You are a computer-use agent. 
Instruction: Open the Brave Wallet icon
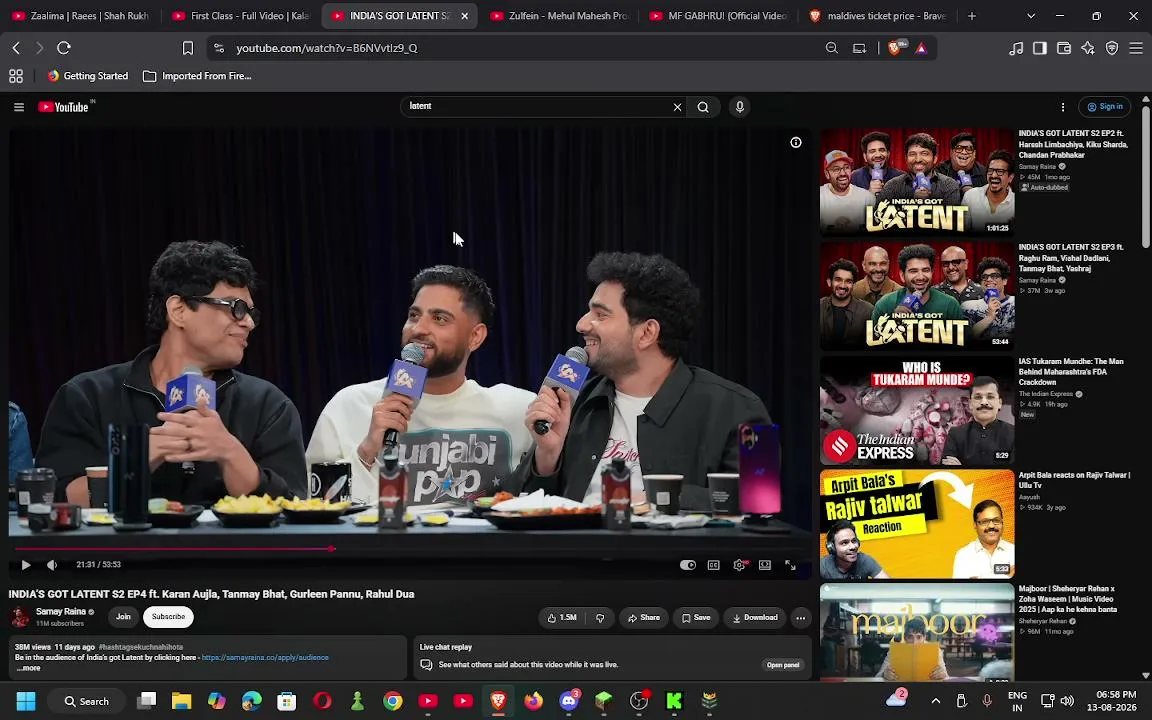pyautogui.click(x=1064, y=48)
